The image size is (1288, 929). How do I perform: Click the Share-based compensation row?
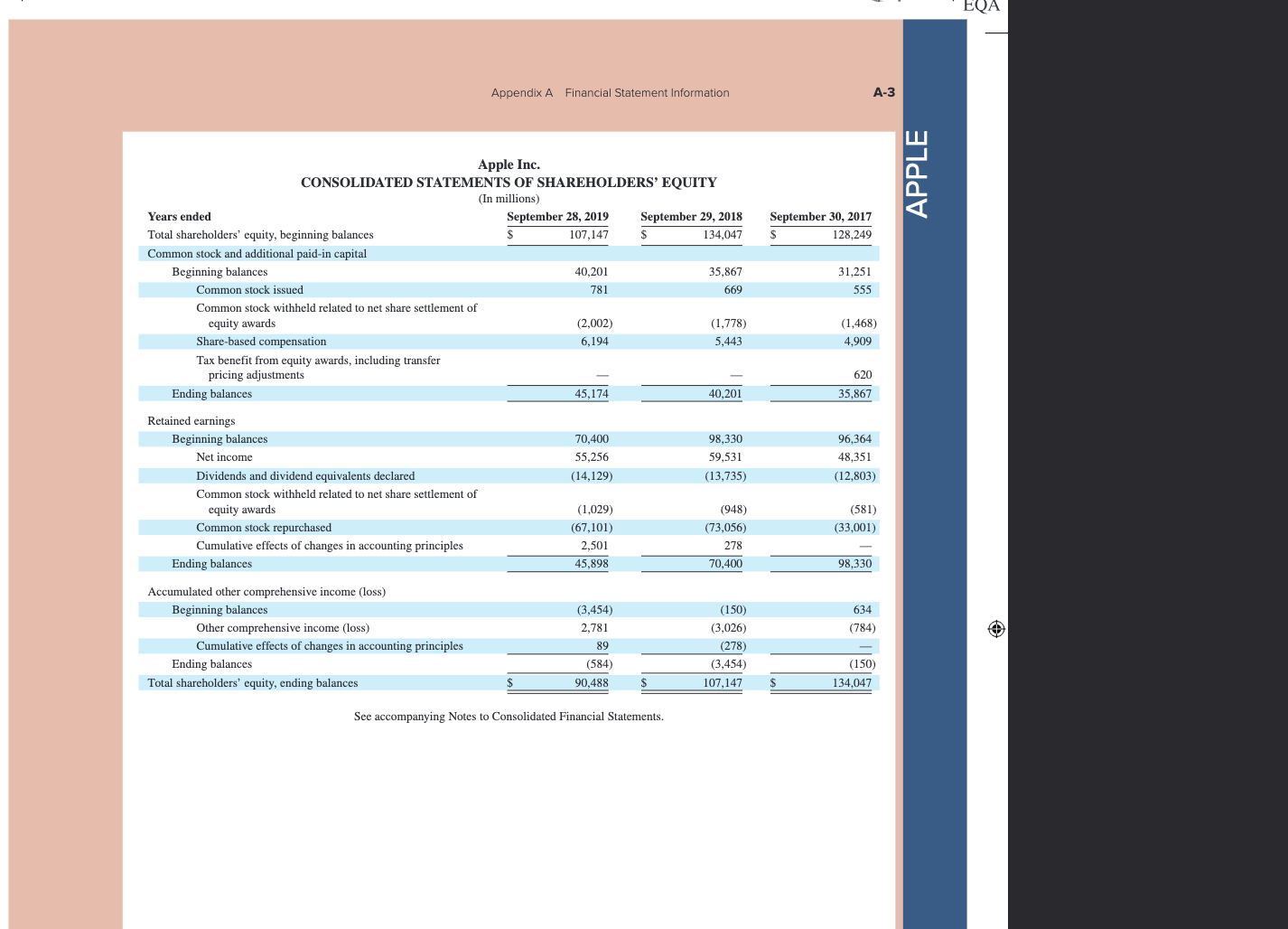(261, 342)
